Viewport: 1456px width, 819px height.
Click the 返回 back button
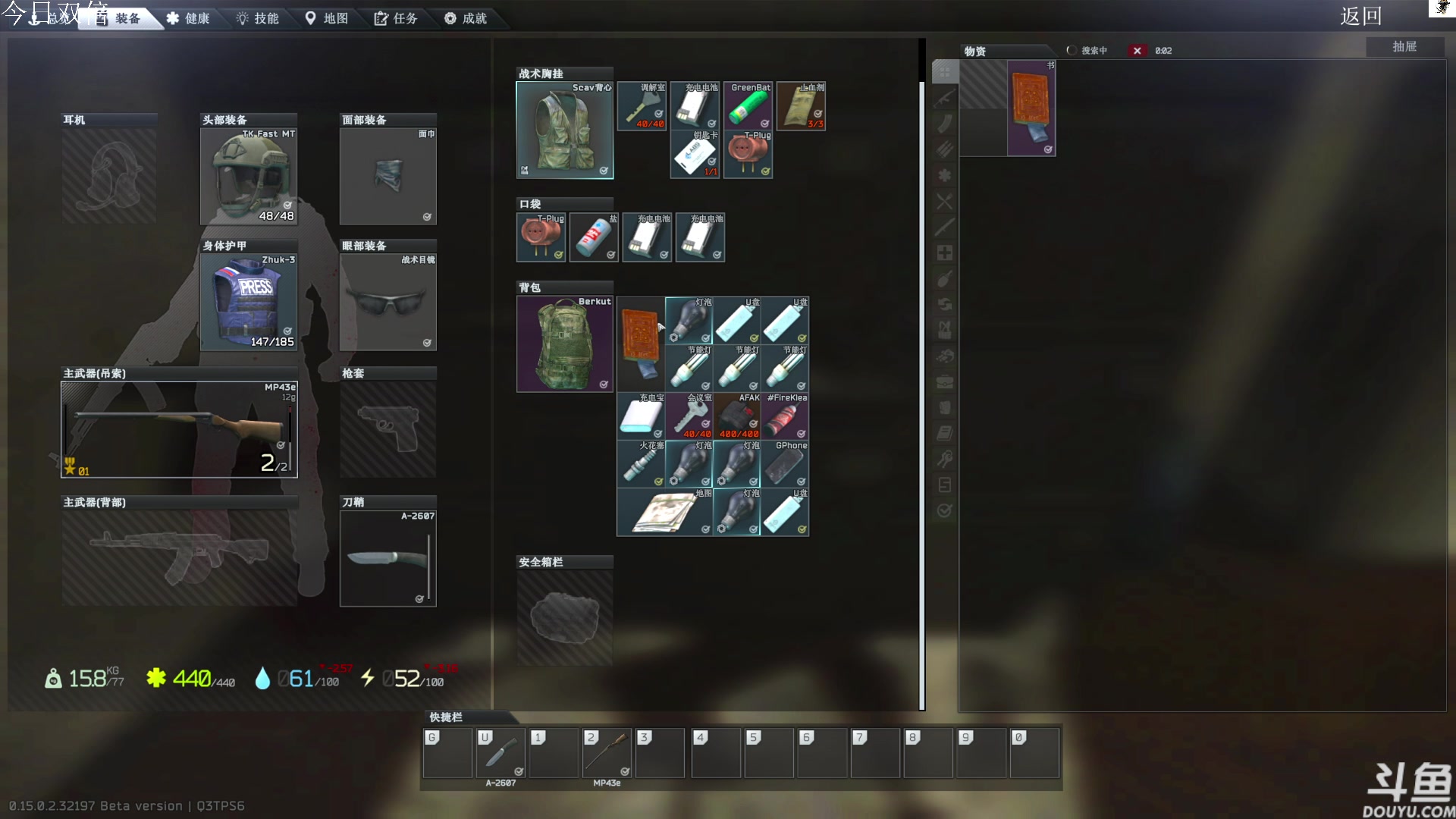point(1360,16)
